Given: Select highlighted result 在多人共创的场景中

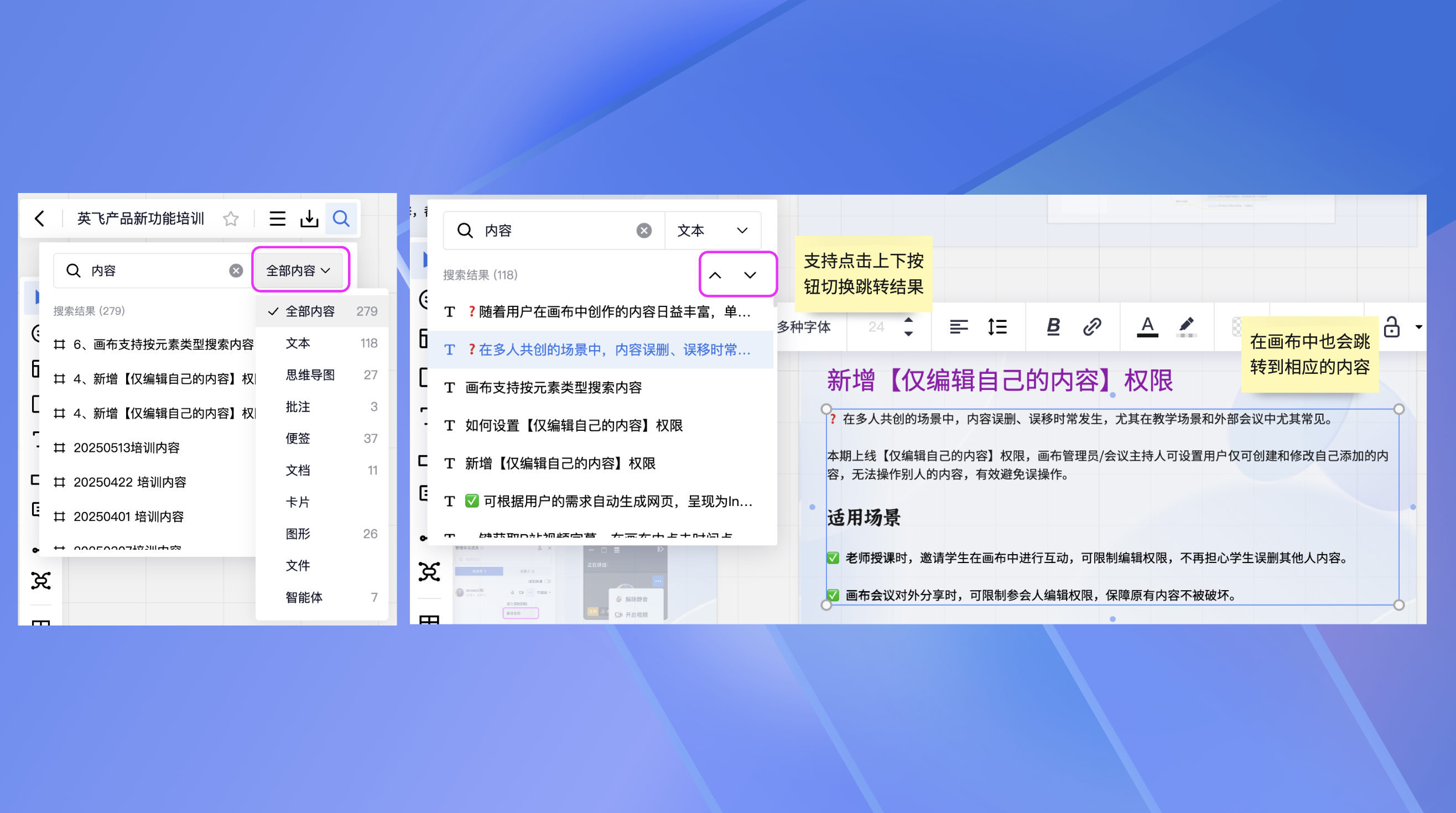Looking at the screenshot, I should click(600, 350).
